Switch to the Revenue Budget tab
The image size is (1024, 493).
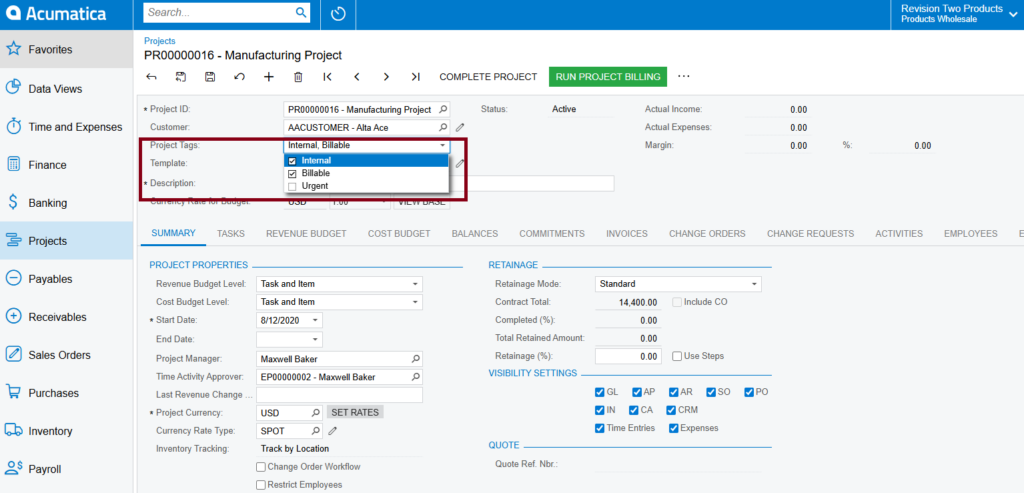[x=306, y=233]
